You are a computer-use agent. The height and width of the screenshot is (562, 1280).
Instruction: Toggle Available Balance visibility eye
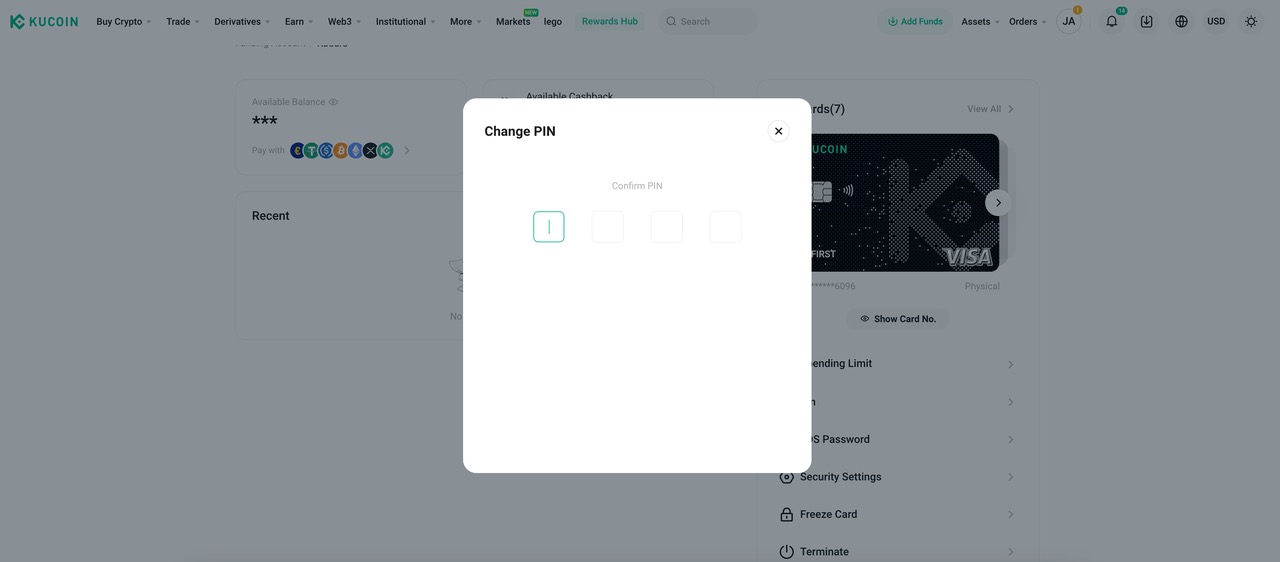(334, 102)
